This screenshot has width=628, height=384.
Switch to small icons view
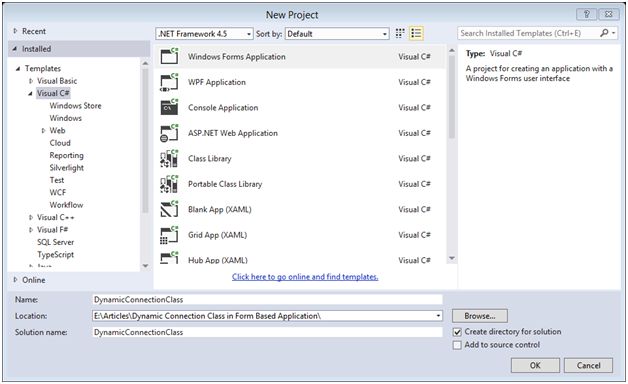point(400,33)
